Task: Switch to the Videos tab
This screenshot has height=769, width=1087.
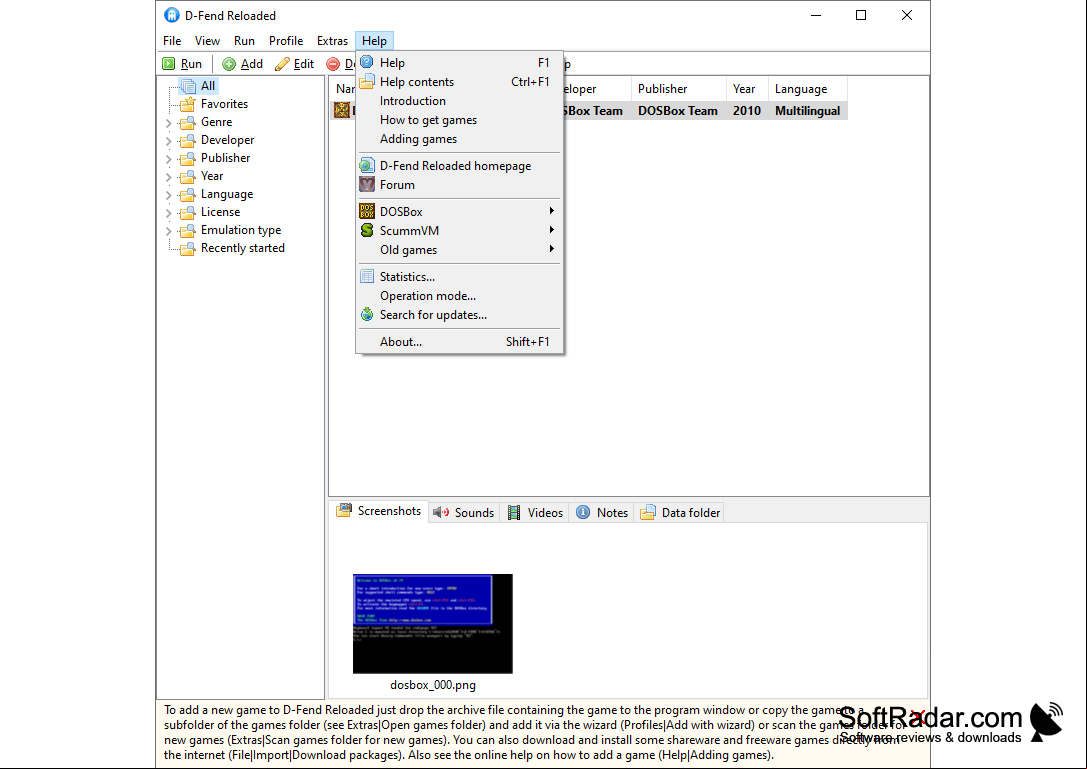Action: [x=536, y=512]
